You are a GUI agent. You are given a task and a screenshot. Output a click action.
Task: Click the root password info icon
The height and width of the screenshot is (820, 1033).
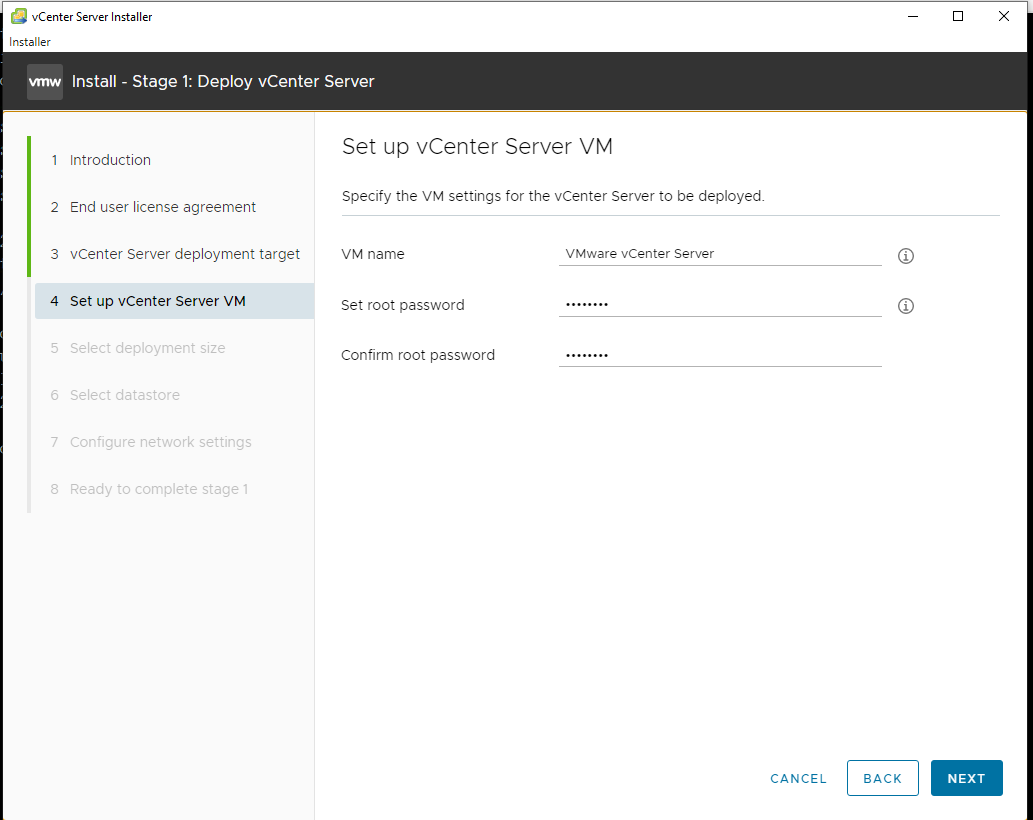pyautogui.click(x=906, y=306)
